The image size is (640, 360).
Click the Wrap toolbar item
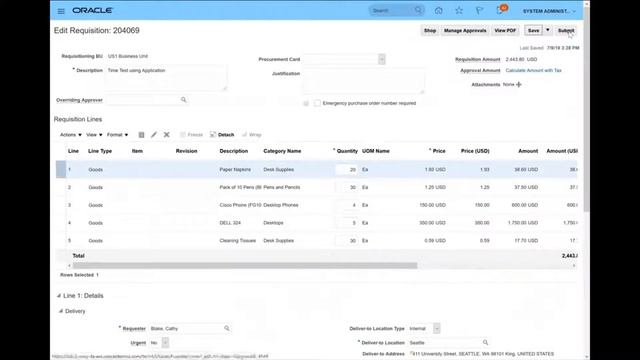point(251,135)
